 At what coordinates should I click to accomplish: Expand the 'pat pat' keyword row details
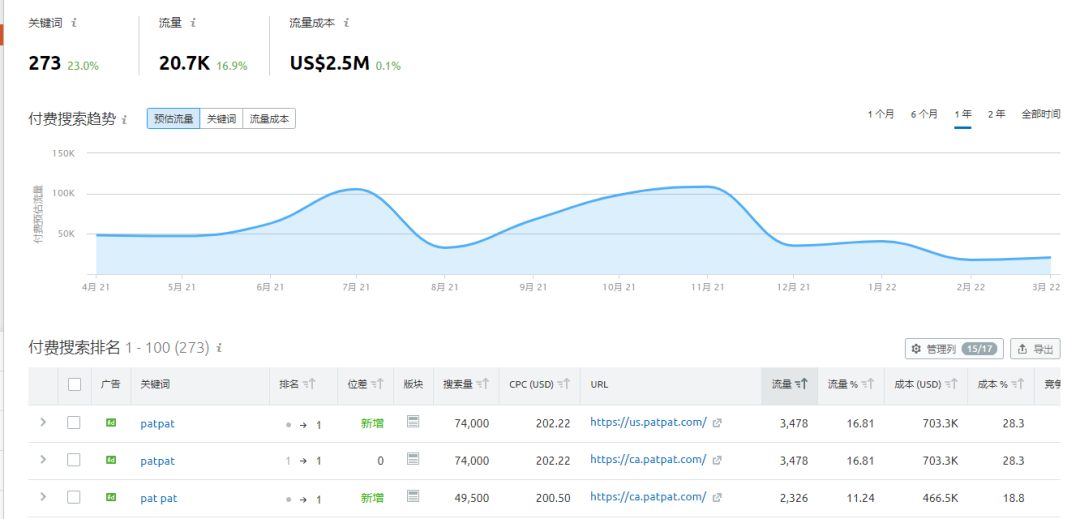coord(42,497)
